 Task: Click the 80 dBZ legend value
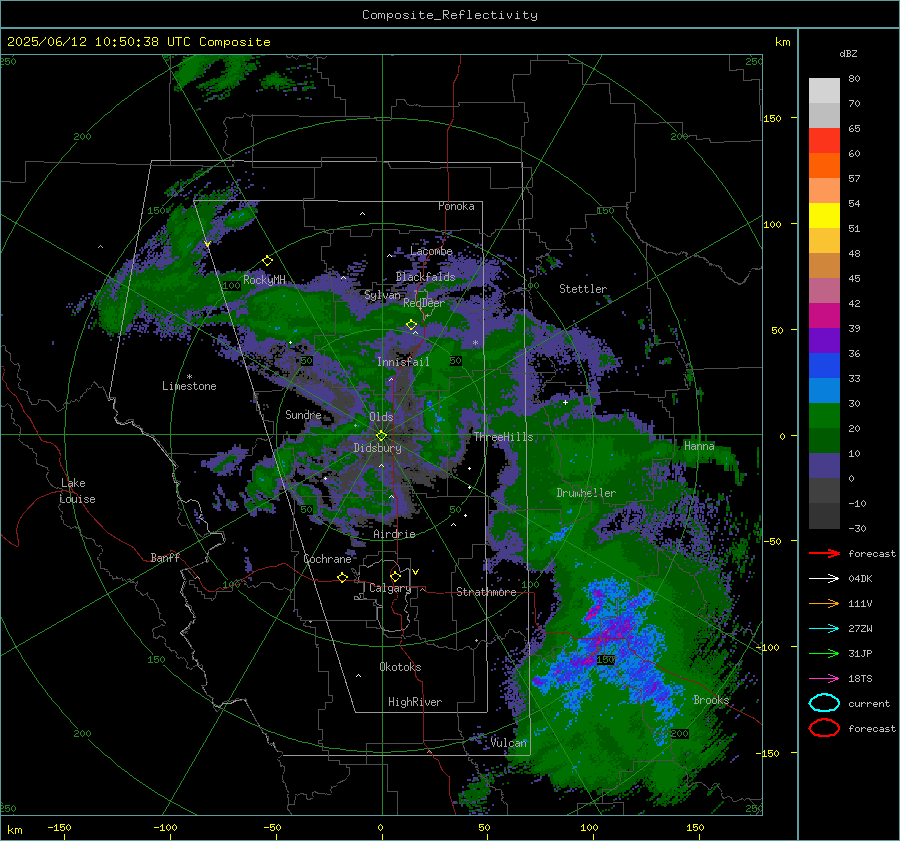click(x=854, y=79)
